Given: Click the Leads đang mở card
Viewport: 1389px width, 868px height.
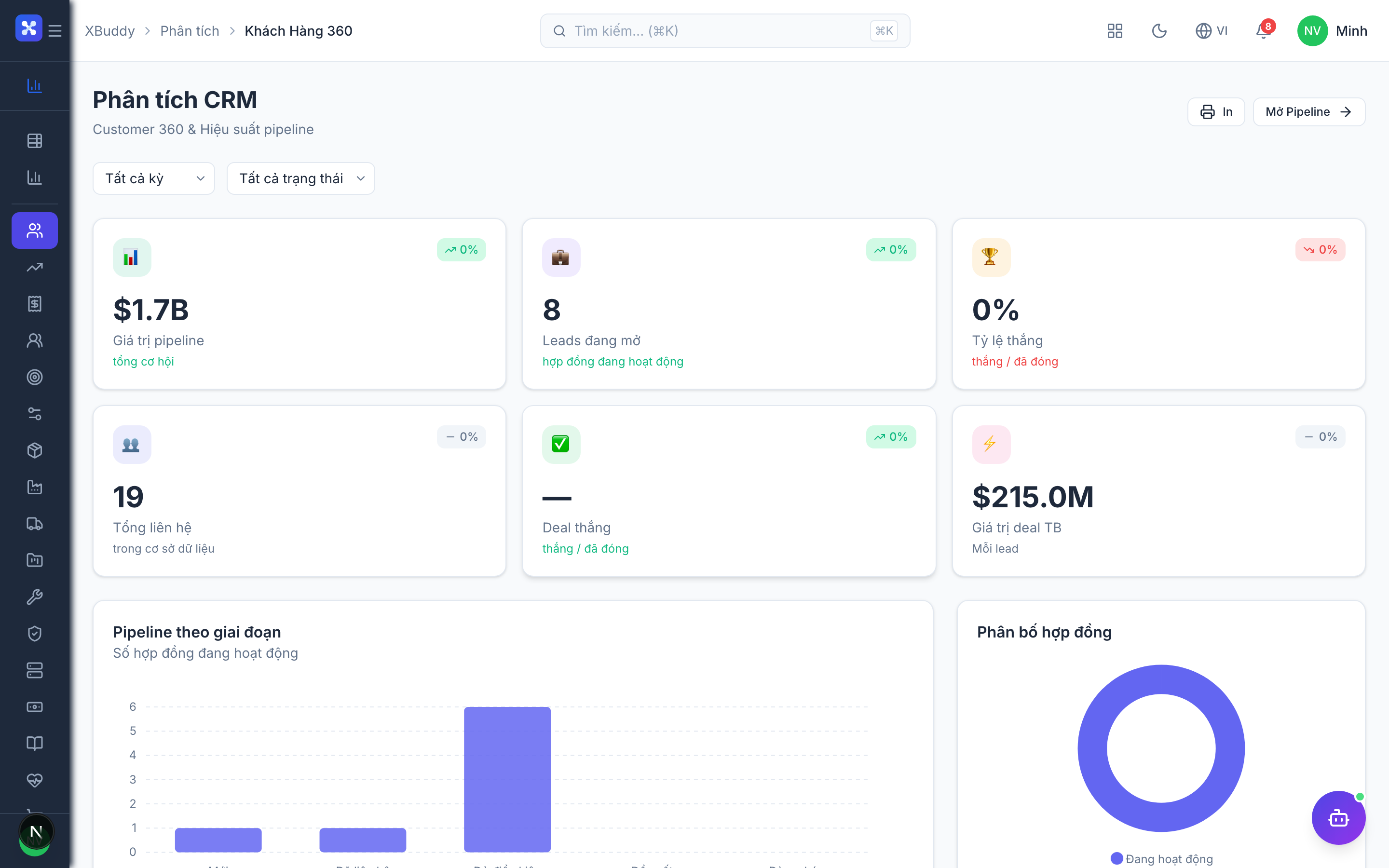Looking at the screenshot, I should coord(729,304).
